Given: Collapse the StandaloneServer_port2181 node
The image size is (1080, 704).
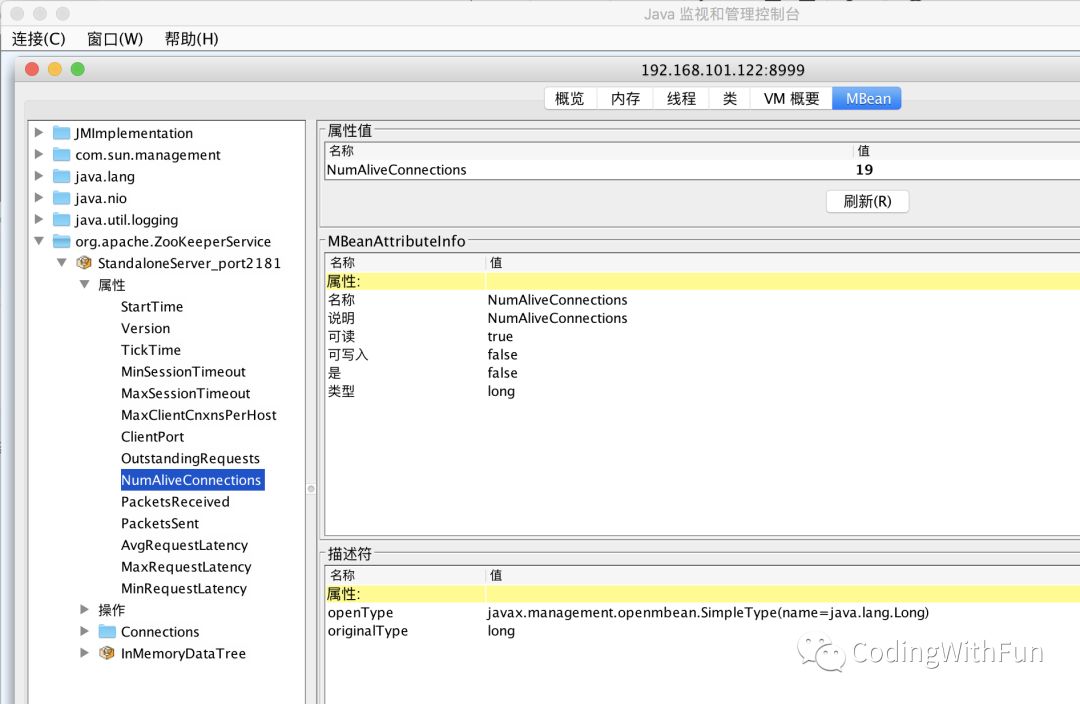Looking at the screenshot, I should point(62,262).
